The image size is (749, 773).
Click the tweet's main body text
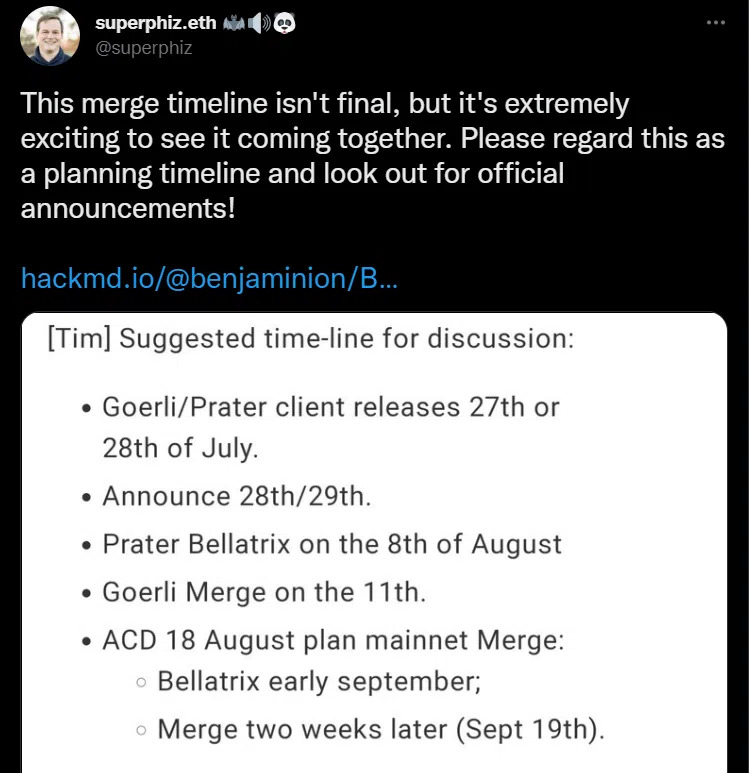tap(373, 156)
